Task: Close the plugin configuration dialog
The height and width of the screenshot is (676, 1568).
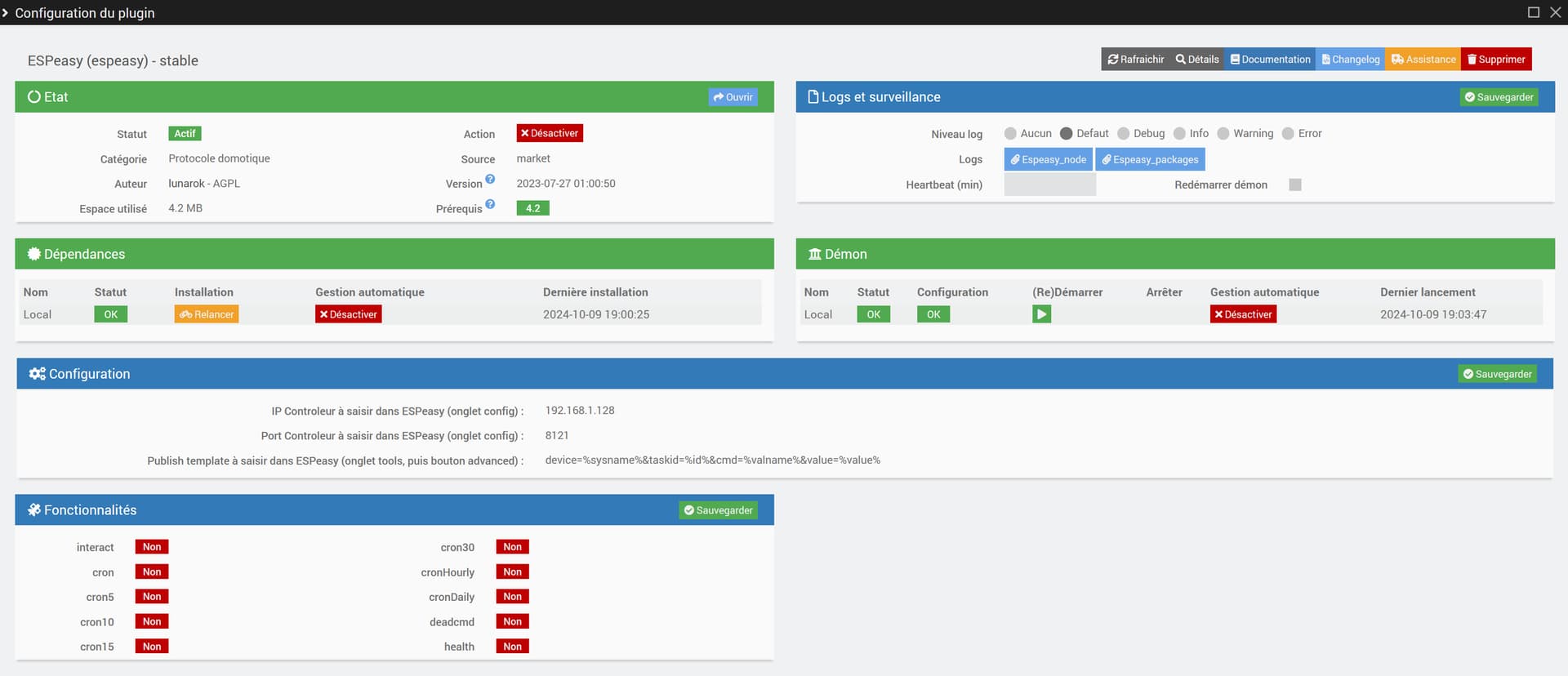Action: click(x=1556, y=12)
